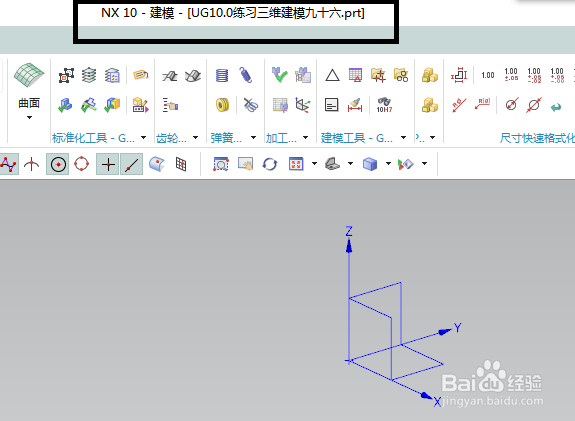Click the zoom area magnifier icon
Viewport: 575px width, 421px height.
coord(221,164)
